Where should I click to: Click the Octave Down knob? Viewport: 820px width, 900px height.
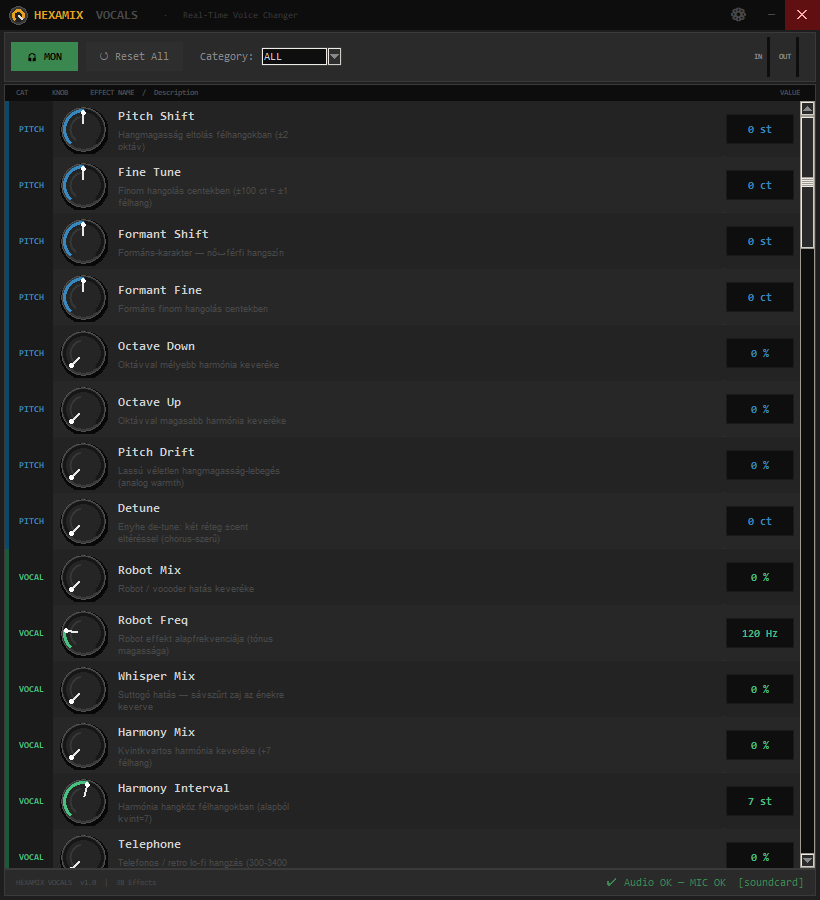pos(84,354)
